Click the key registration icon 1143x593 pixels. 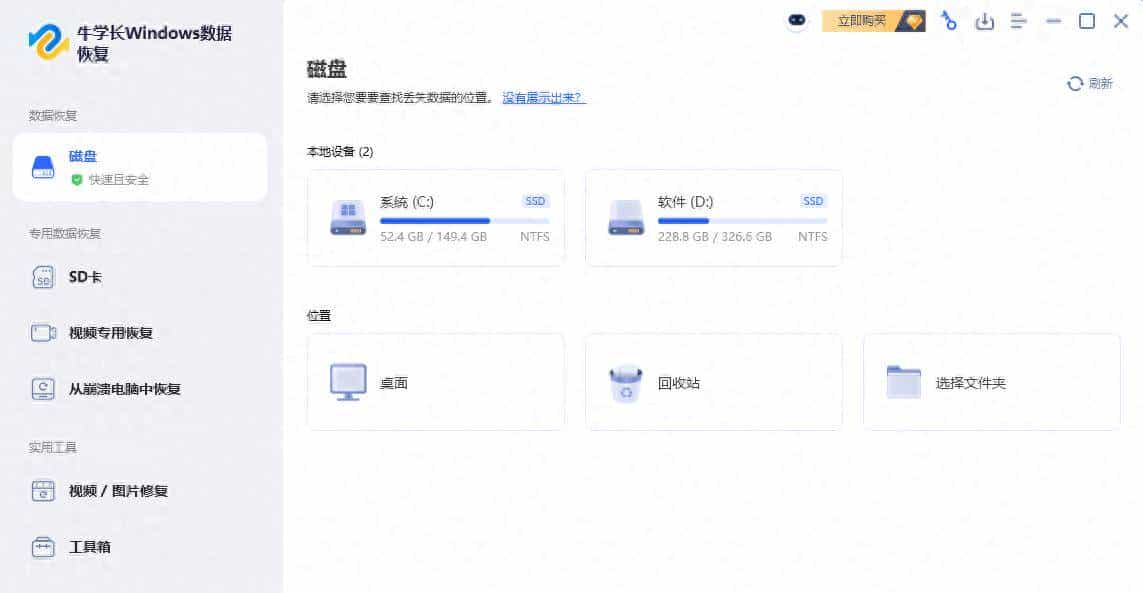coord(948,21)
